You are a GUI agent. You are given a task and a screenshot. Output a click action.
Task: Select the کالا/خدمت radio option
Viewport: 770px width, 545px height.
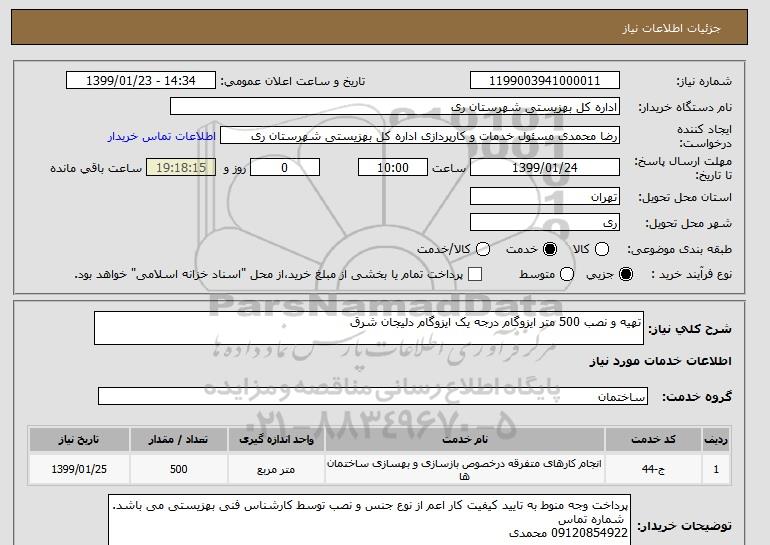point(483,249)
